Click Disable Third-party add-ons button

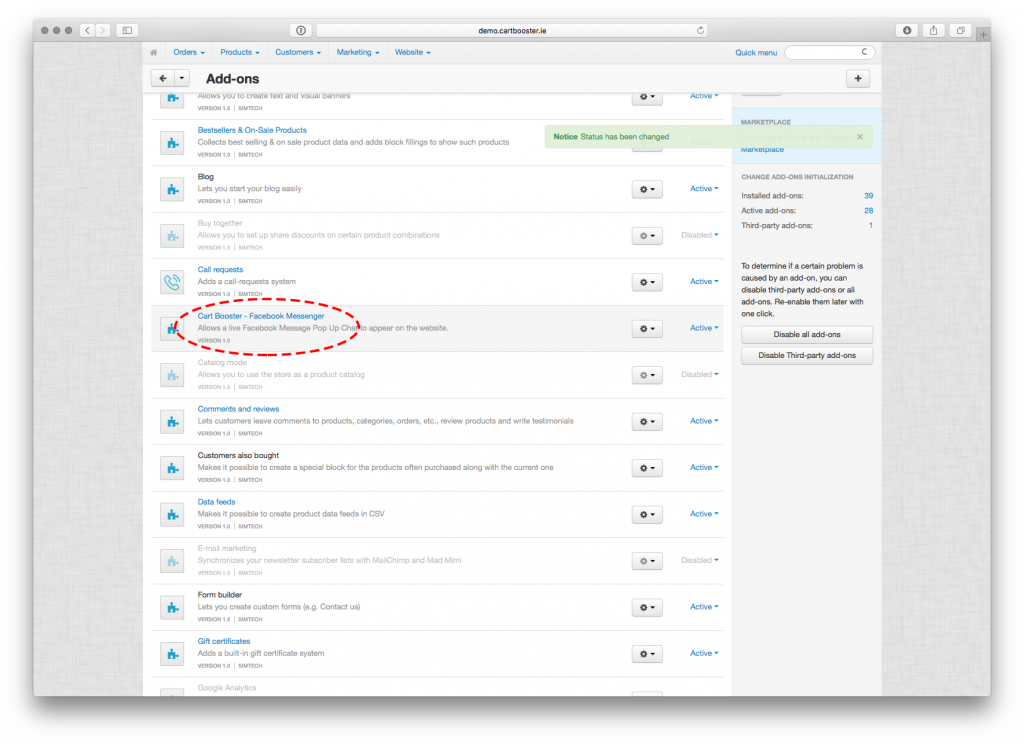pos(807,355)
